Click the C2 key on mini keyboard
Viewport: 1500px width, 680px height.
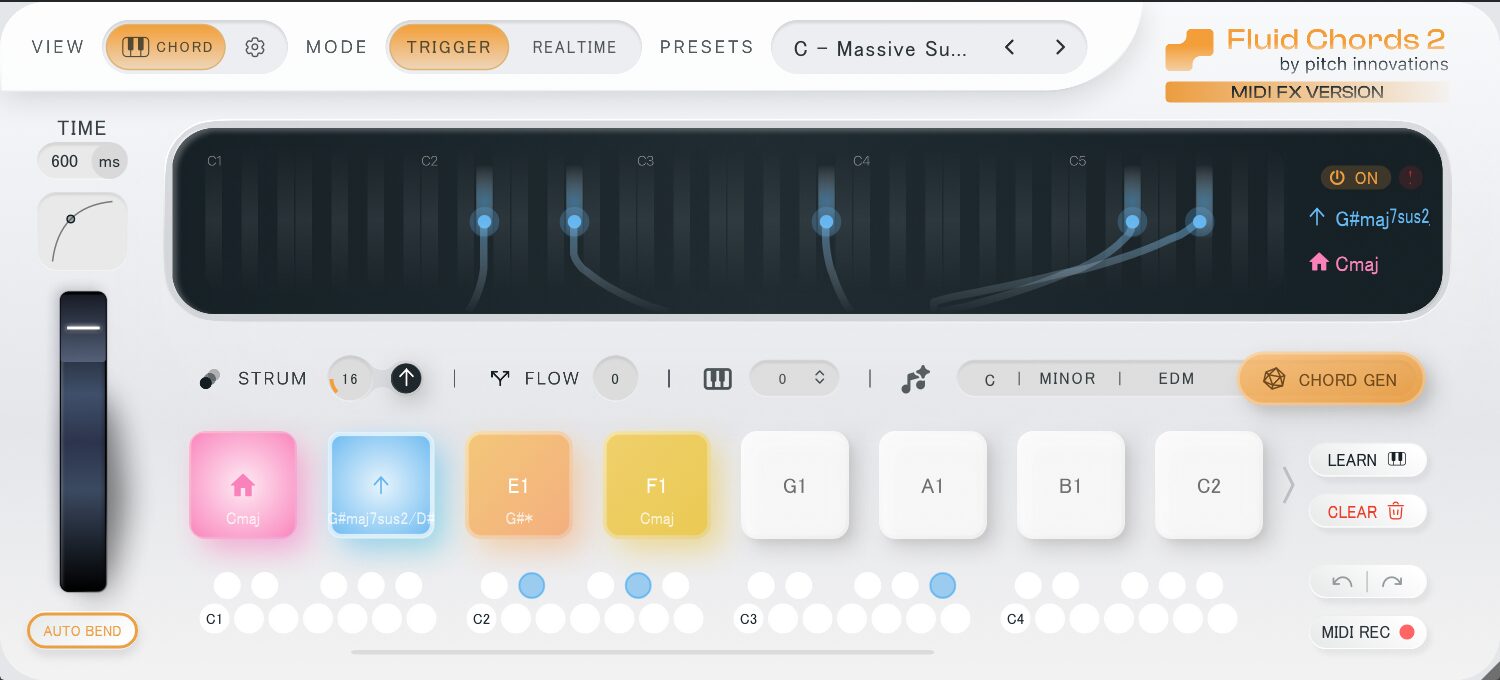point(481,619)
